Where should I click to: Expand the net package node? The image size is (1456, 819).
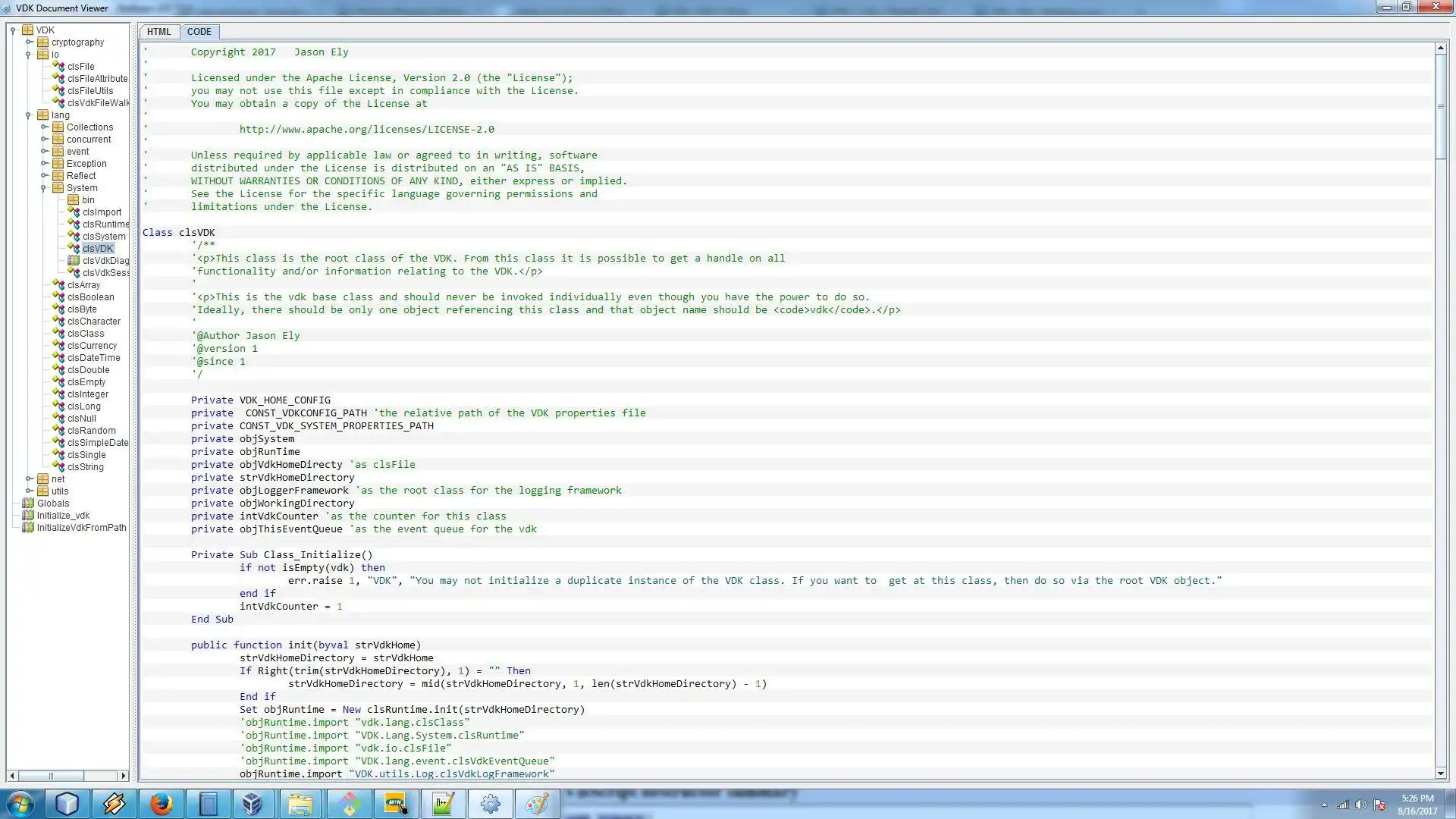point(30,479)
